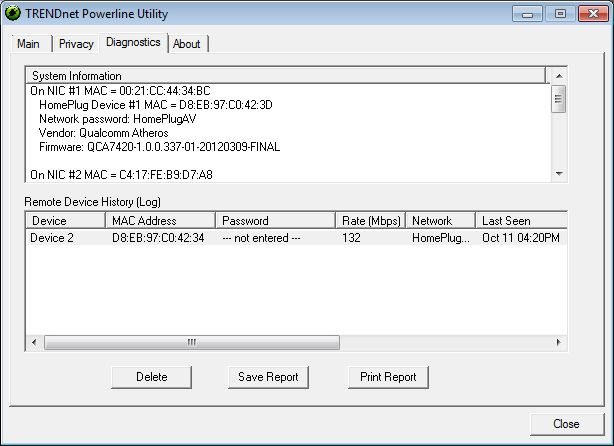The width and height of the screenshot is (614, 446).
Task: Click the '--- not entered ---' password cell
Action: tap(261, 238)
